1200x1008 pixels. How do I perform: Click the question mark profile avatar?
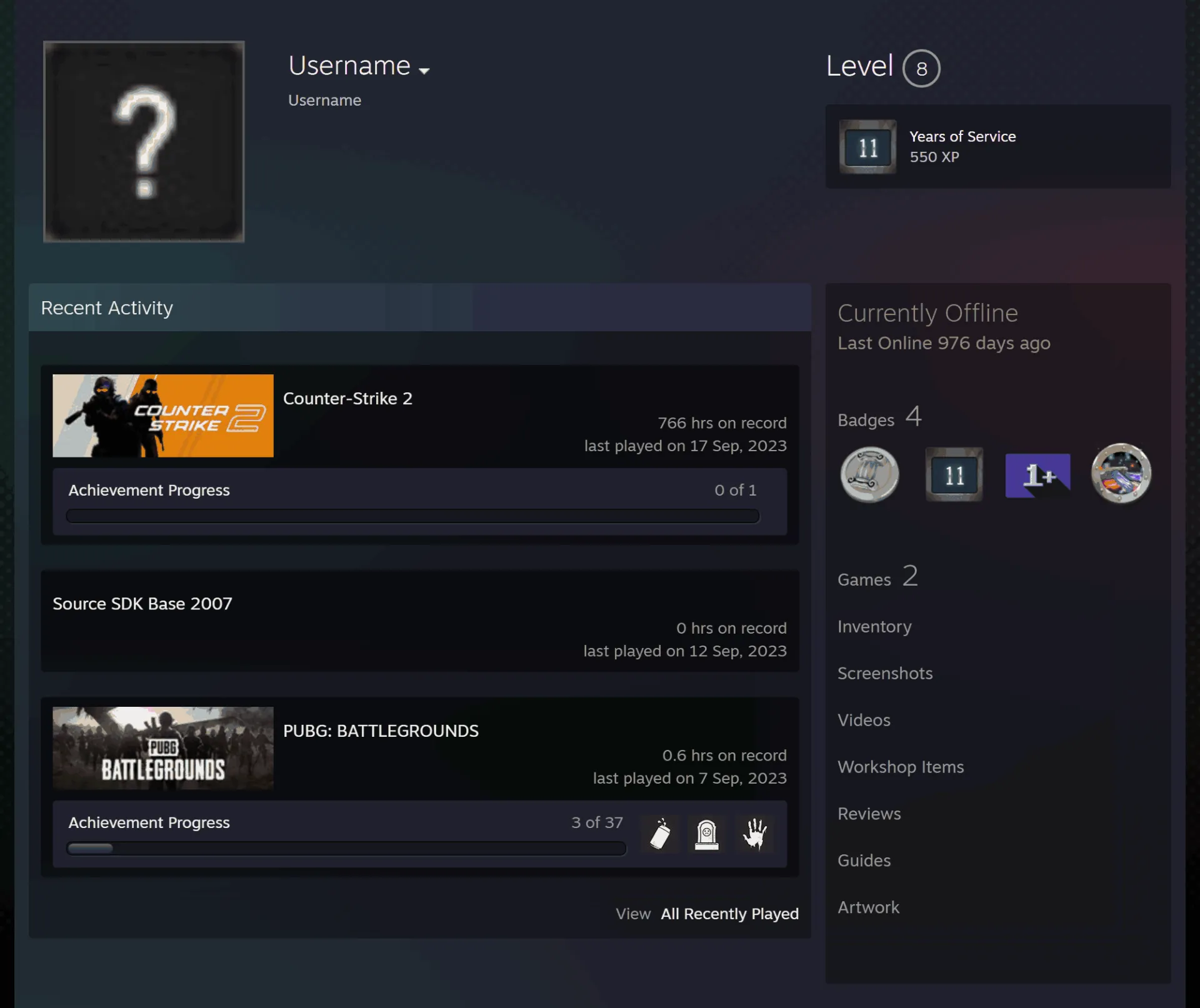click(144, 141)
